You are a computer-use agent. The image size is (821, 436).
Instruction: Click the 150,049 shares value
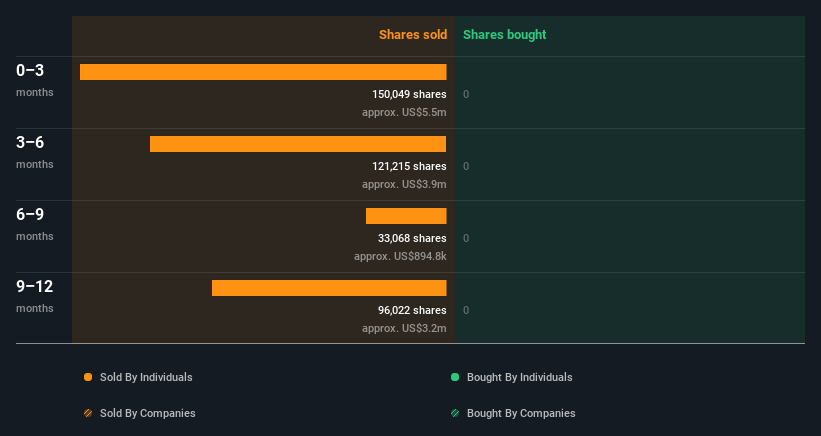point(409,94)
